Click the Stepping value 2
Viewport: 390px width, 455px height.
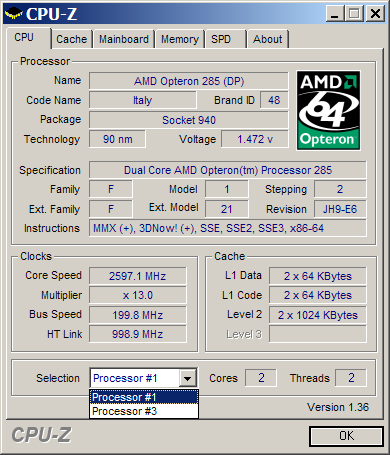click(x=340, y=189)
